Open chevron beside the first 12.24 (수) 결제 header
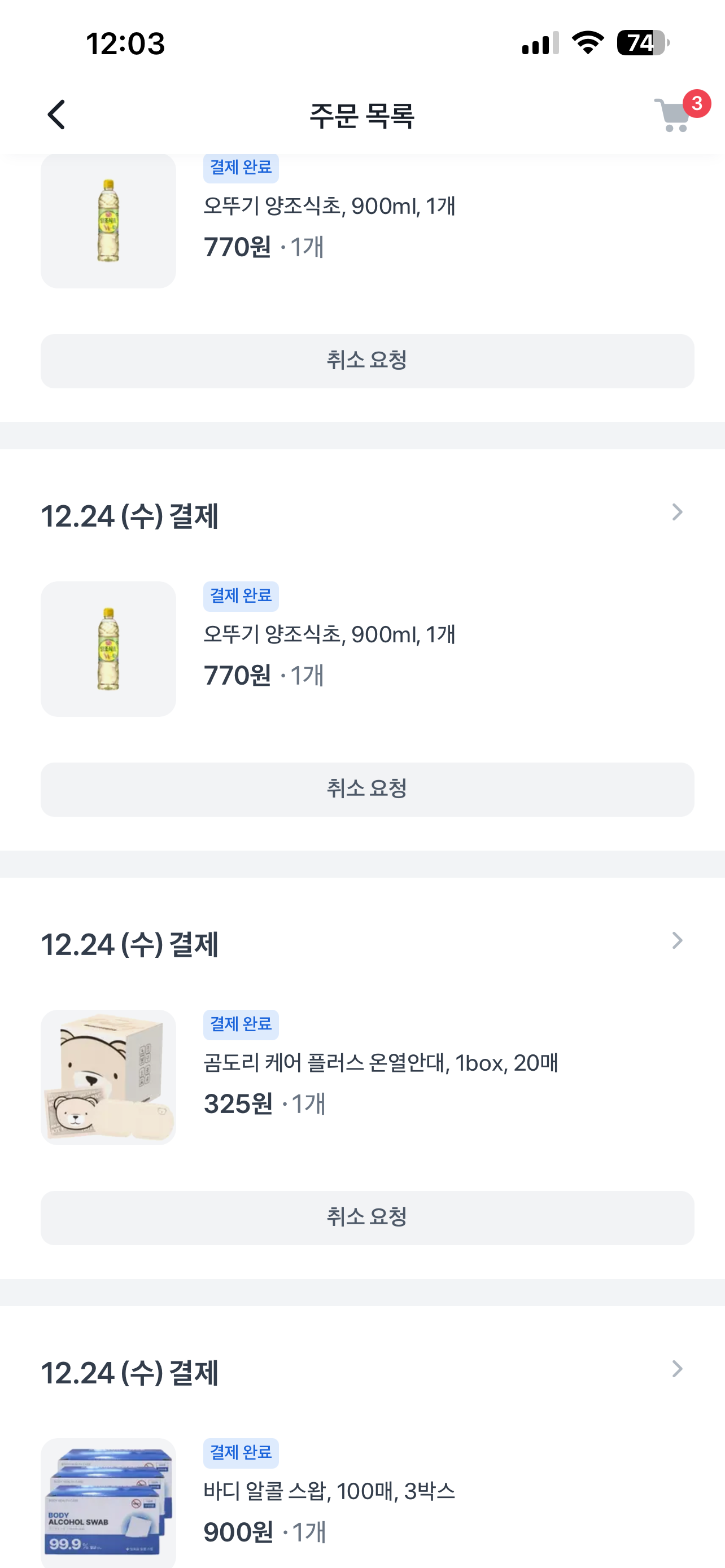 point(677,513)
